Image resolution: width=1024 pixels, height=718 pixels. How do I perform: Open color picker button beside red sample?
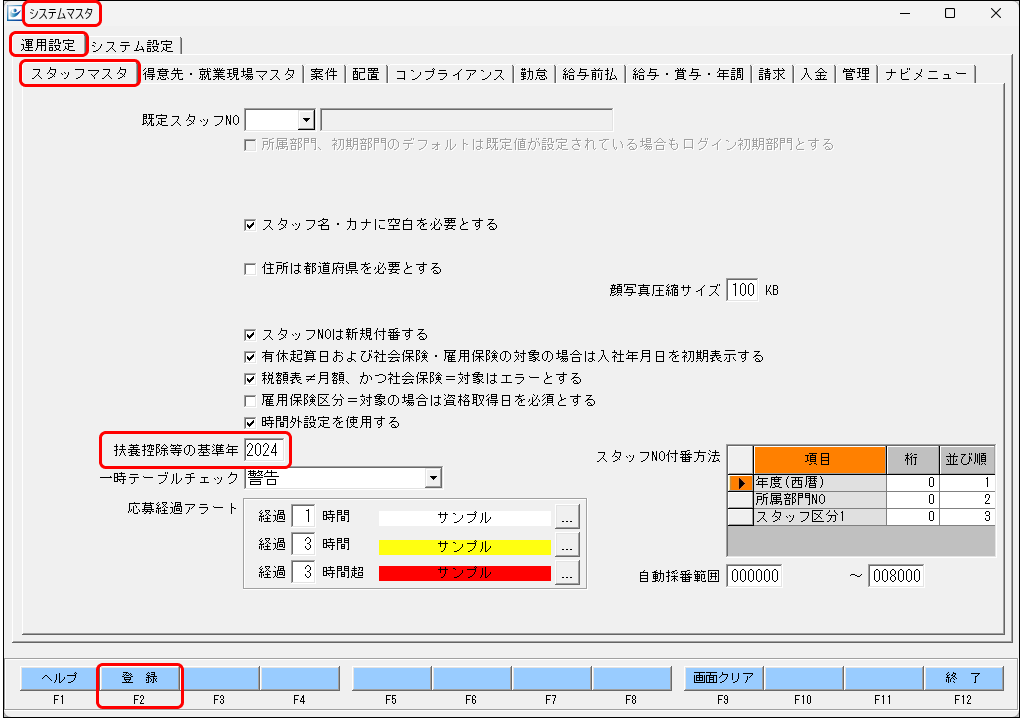(567, 573)
